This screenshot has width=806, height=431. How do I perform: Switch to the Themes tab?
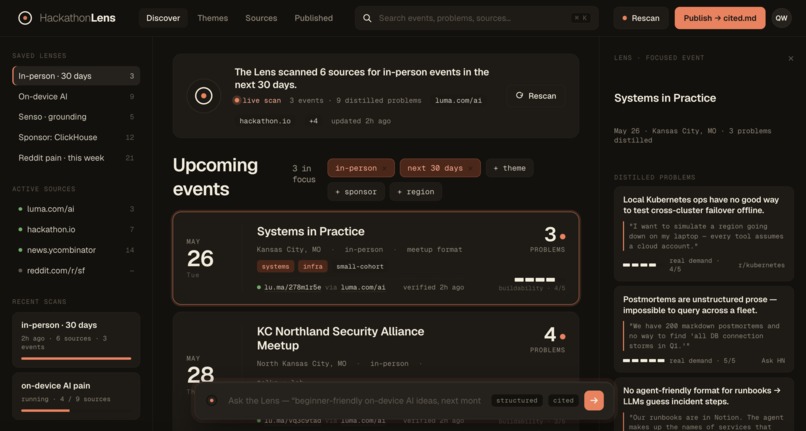click(x=212, y=18)
